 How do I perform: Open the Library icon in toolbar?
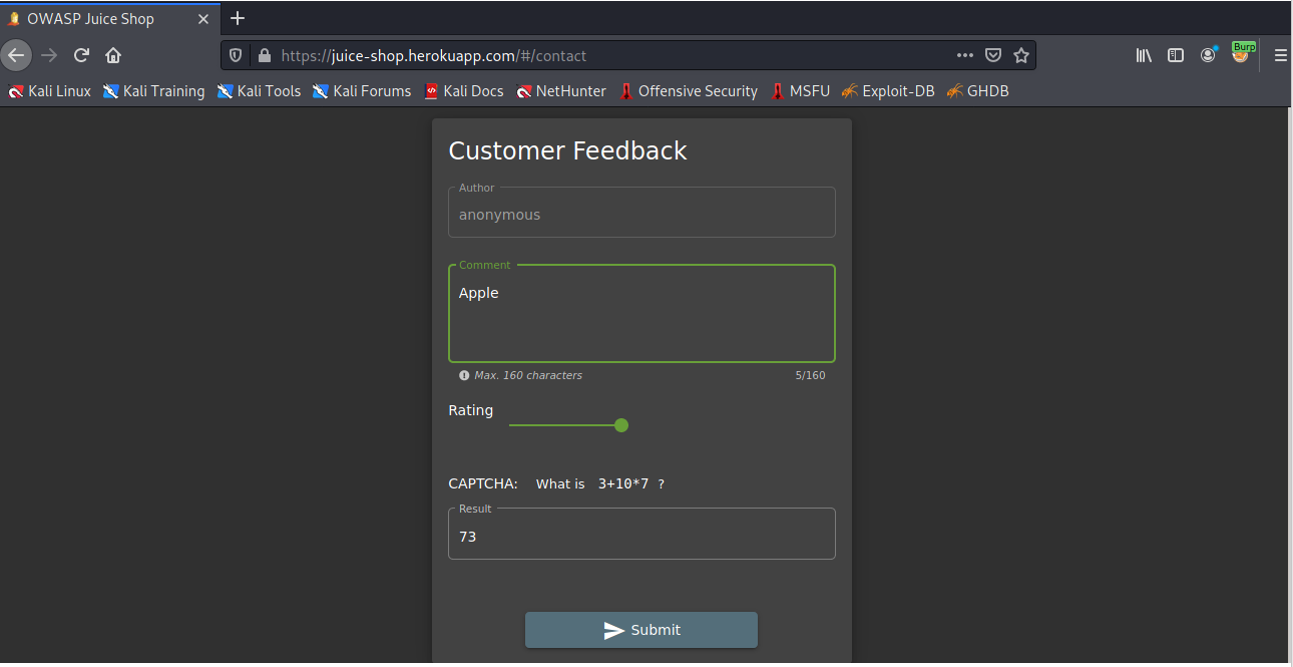1144,56
